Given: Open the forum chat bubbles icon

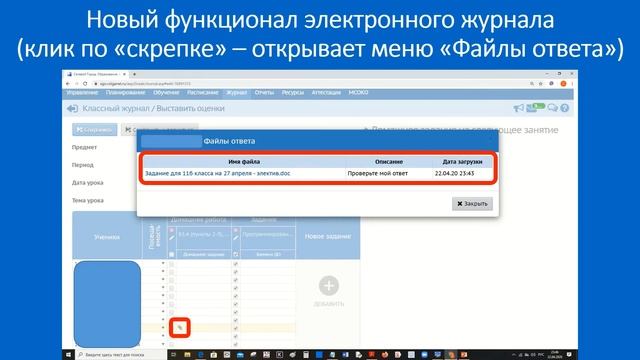Looking at the screenshot, I should point(552,108).
